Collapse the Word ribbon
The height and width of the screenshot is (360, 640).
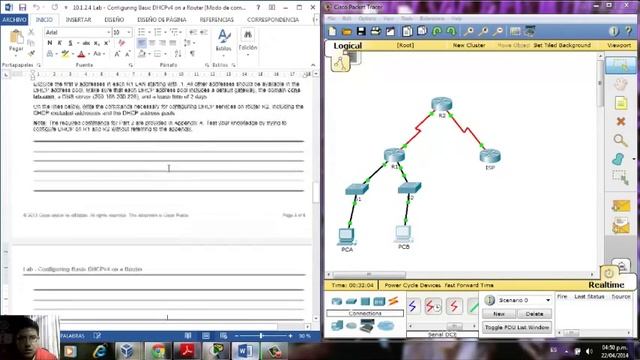[313, 65]
